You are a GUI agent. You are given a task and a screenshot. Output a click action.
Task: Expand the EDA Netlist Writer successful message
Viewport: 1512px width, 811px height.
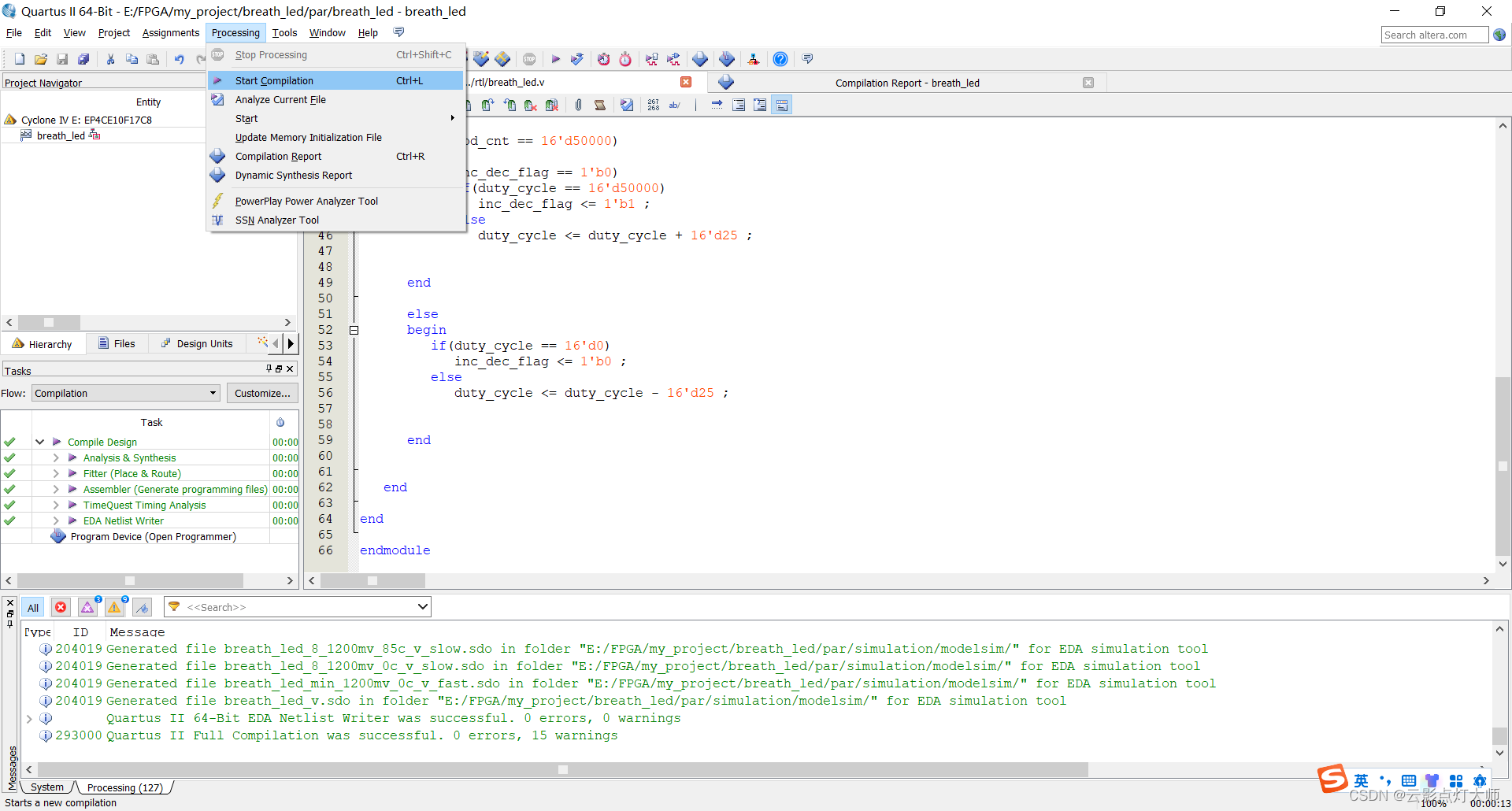[29, 718]
